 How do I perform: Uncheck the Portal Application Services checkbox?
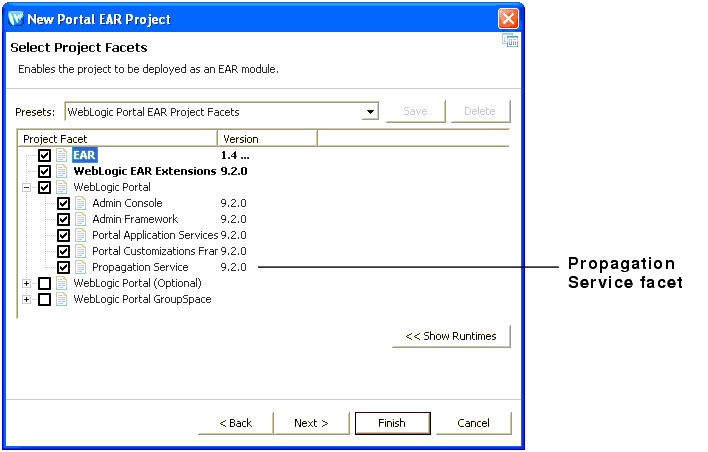coord(63,235)
